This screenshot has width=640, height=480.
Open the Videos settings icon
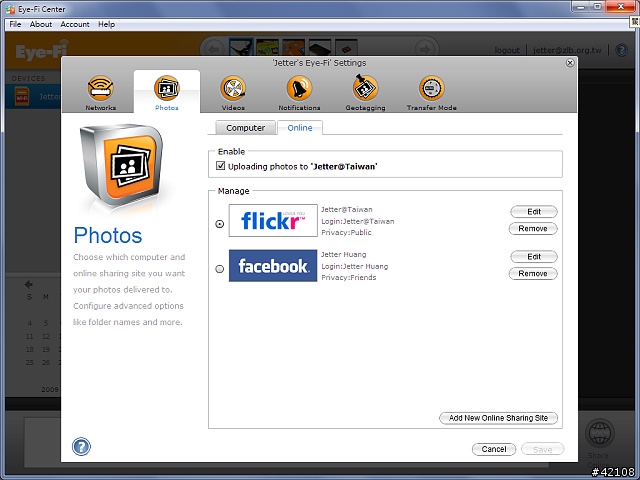tap(233, 88)
